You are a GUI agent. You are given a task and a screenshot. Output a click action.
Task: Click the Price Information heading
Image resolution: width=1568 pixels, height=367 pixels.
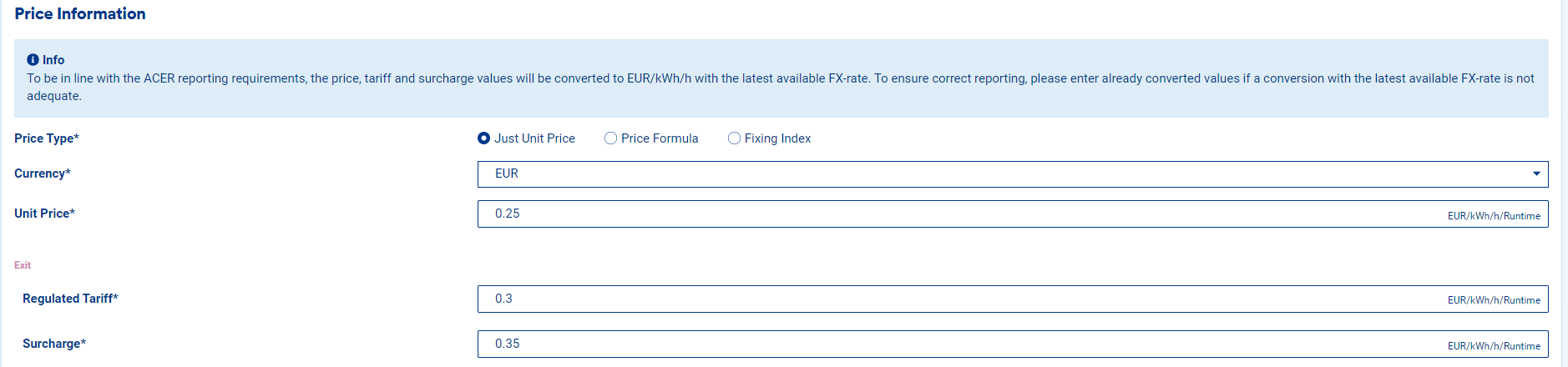click(80, 14)
